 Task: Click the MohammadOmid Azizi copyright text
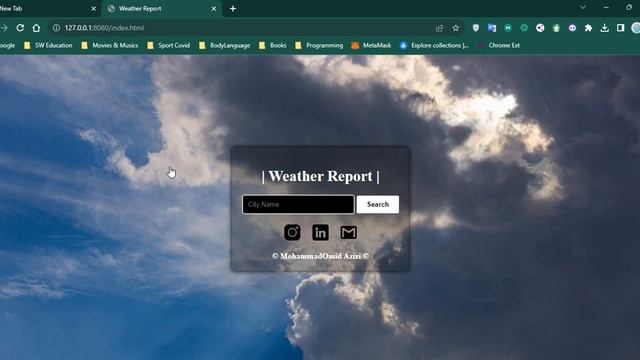(320, 256)
